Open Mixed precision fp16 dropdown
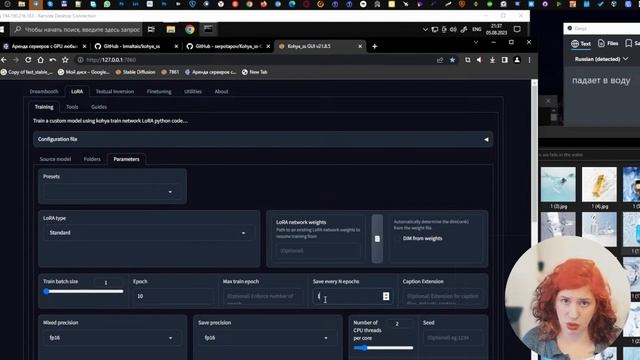The height and width of the screenshot is (360, 640). click(112, 338)
